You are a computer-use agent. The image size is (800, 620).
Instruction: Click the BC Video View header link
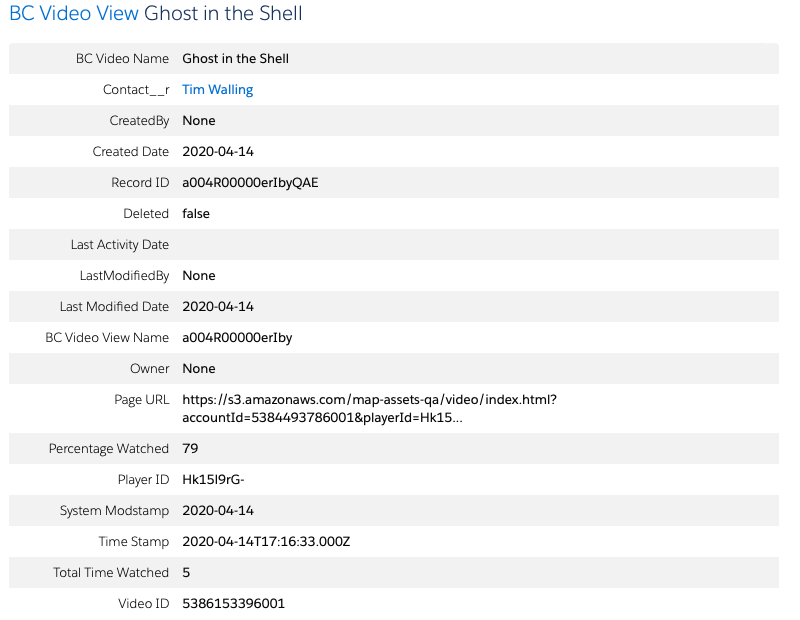tap(74, 14)
